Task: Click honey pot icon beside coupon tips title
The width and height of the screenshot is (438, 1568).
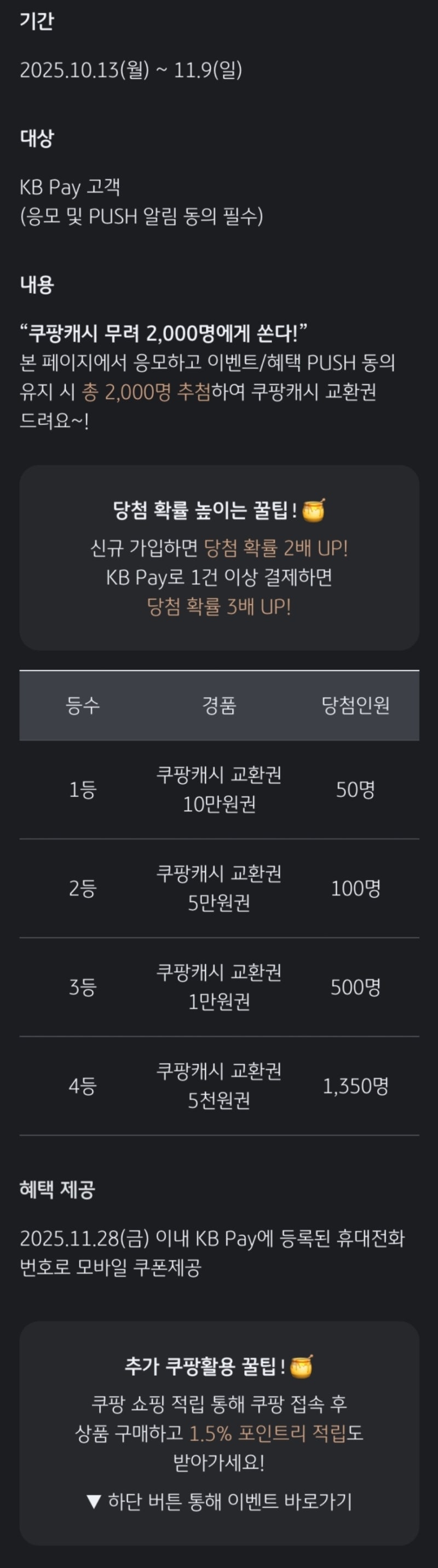Action: pyautogui.click(x=302, y=1366)
